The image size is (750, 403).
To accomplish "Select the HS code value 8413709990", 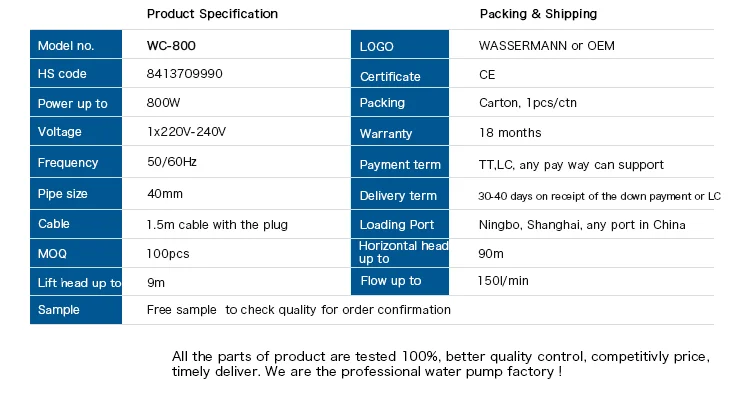I will point(185,74).
